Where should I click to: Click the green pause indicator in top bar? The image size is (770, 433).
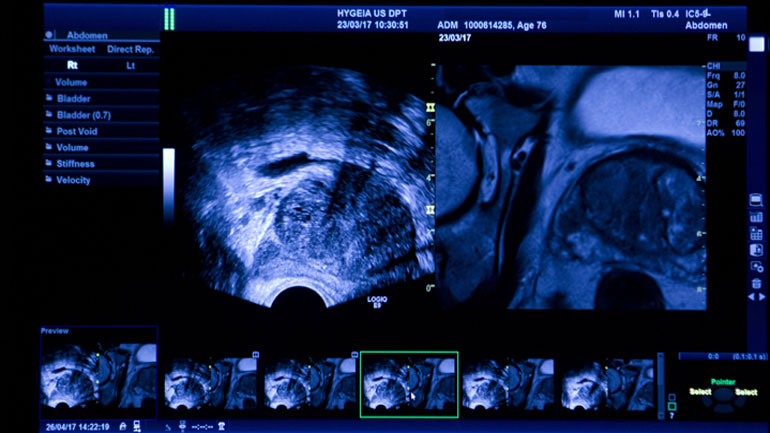pyautogui.click(x=169, y=19)
